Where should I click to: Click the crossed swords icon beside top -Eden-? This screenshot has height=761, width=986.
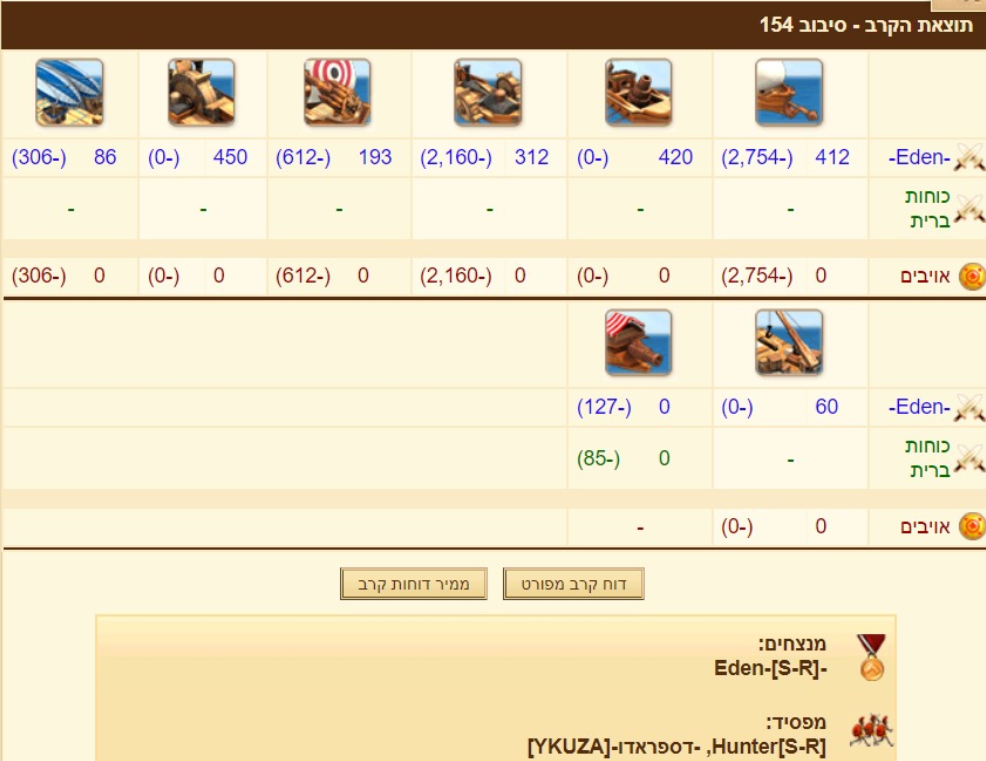tap(969, 157)
